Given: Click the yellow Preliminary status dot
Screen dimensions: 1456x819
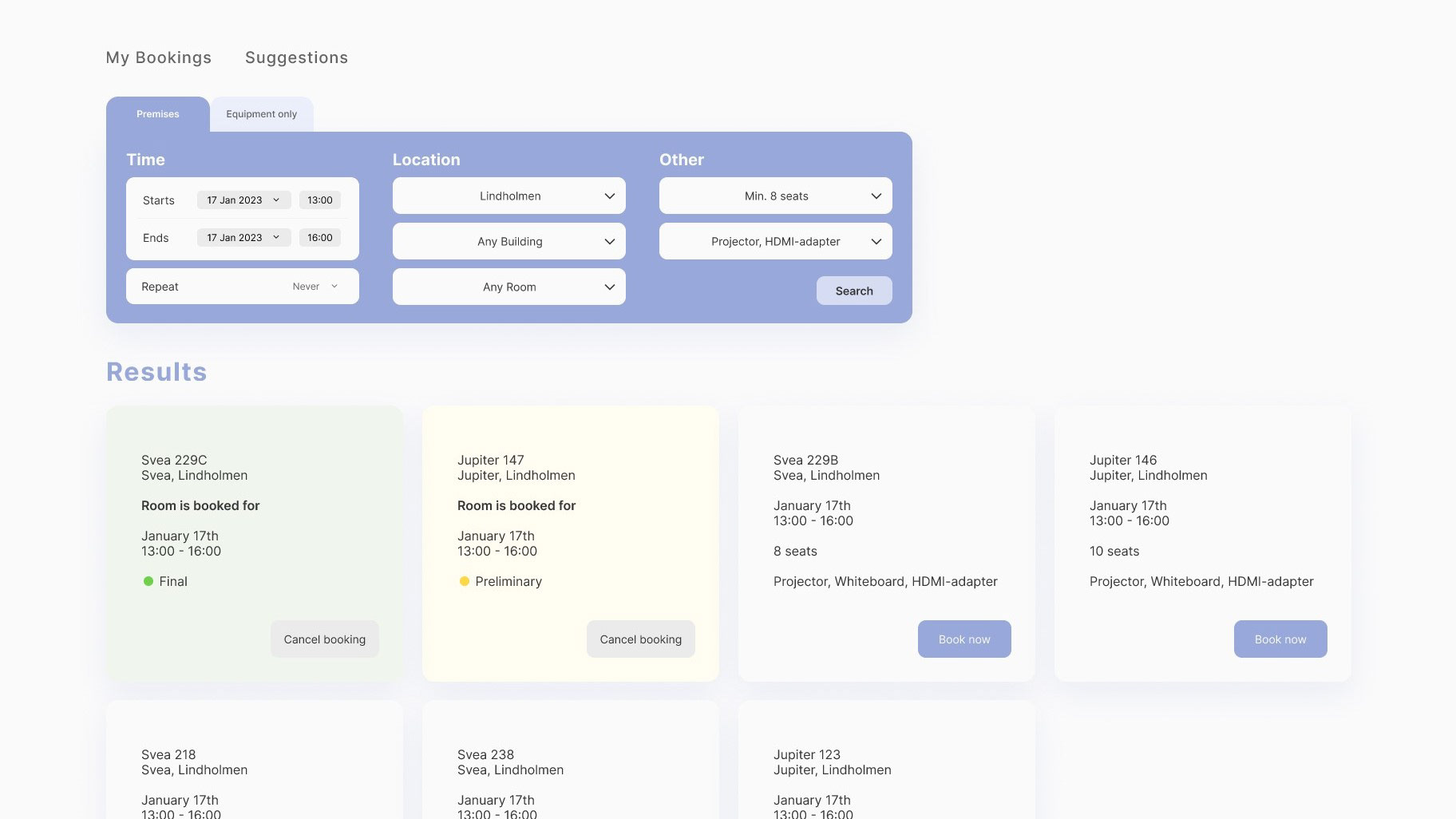Looking at the screenshot, I should coord(464,581).
